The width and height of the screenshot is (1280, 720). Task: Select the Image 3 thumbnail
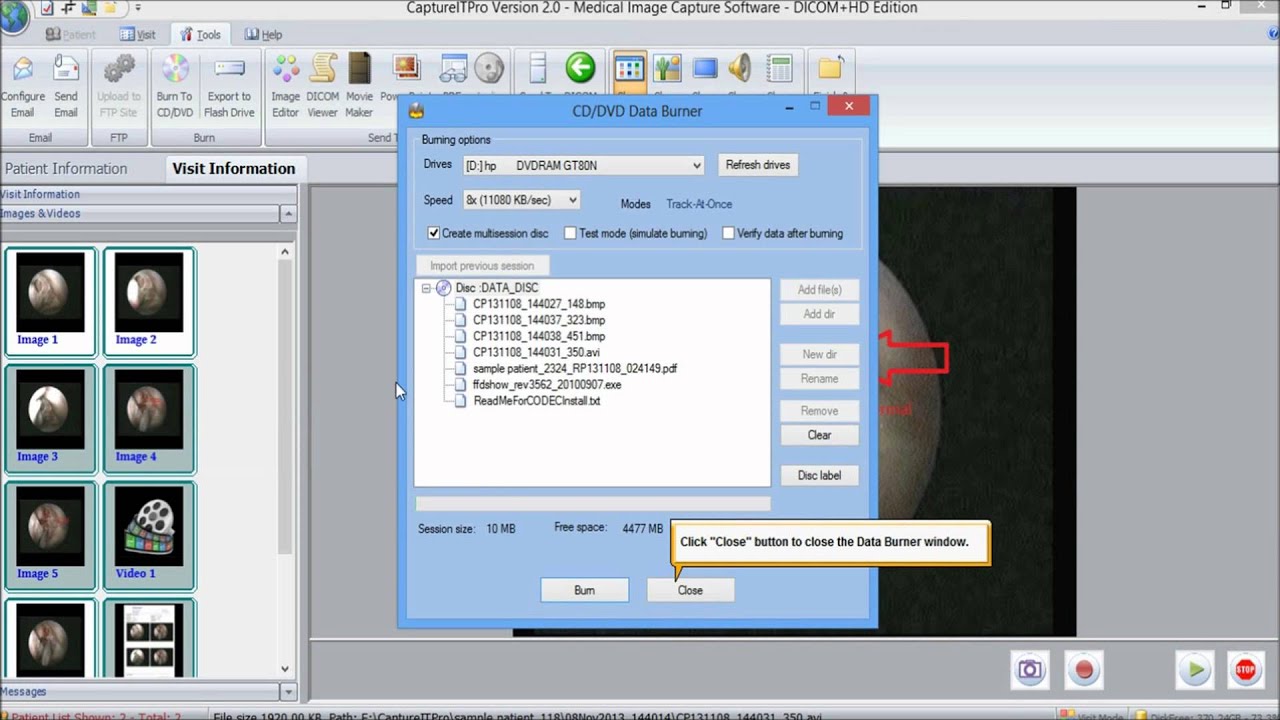tap(50, 417)
